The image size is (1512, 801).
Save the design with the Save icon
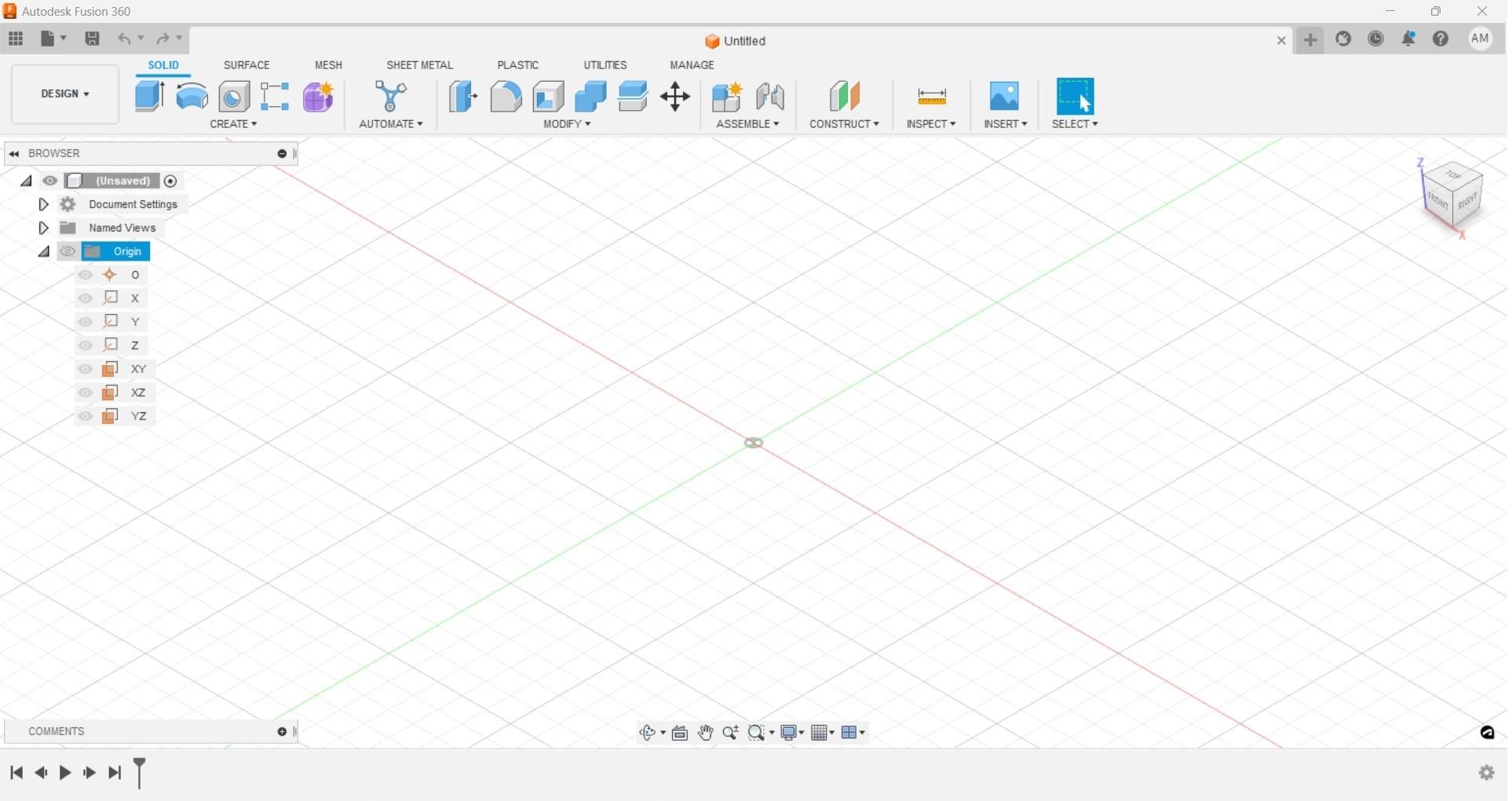93,38
